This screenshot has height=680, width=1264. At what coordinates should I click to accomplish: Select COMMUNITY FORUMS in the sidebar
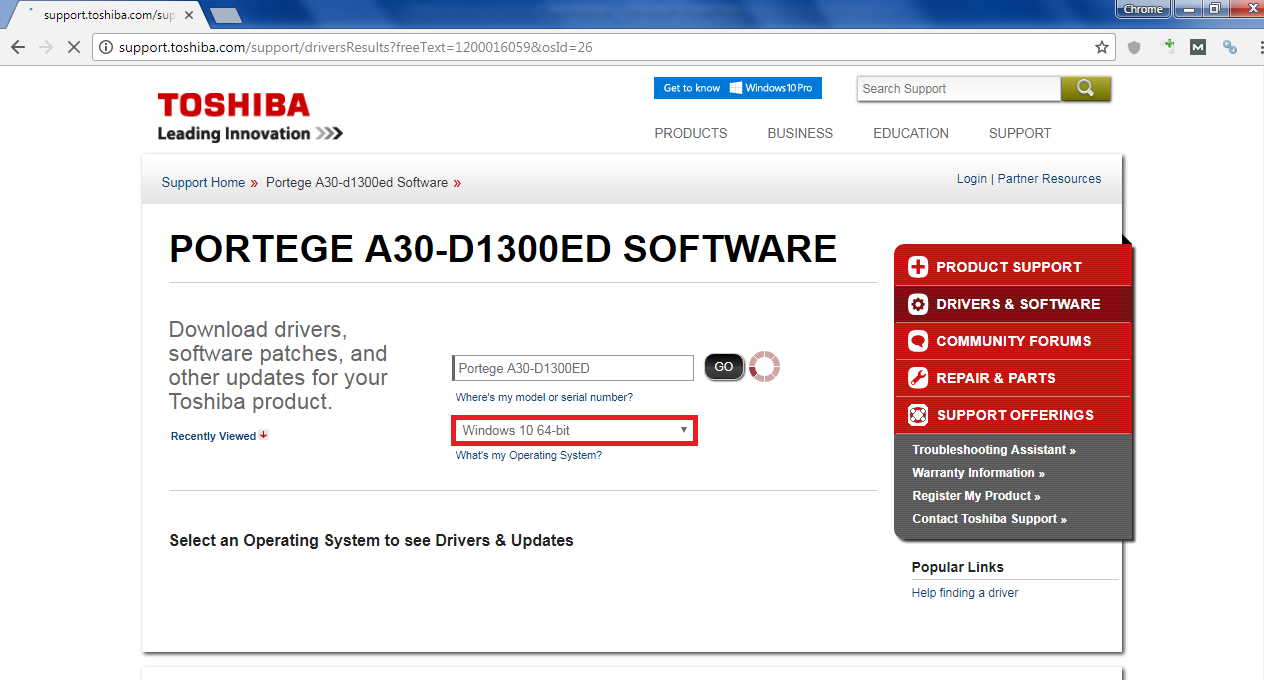(x=1013, y=341)
